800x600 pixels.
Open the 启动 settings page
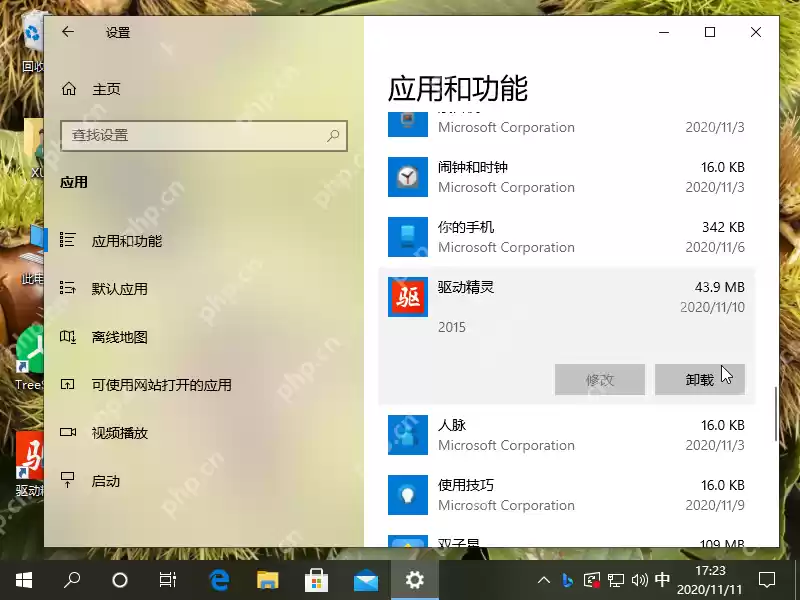click(x=100, y=481)
